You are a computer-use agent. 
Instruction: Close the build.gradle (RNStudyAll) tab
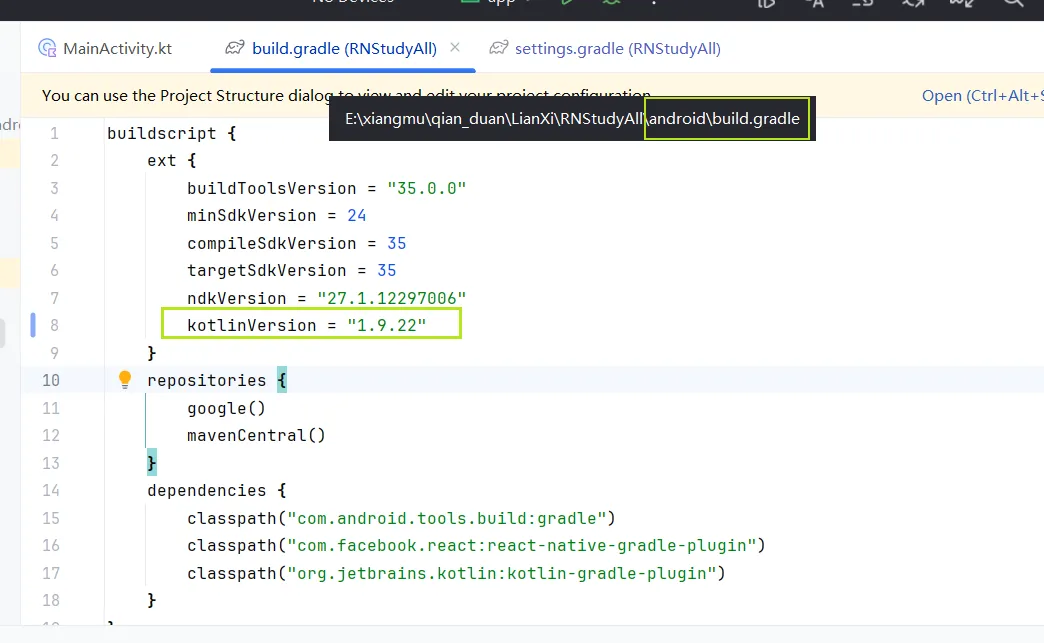click(455, 47)
